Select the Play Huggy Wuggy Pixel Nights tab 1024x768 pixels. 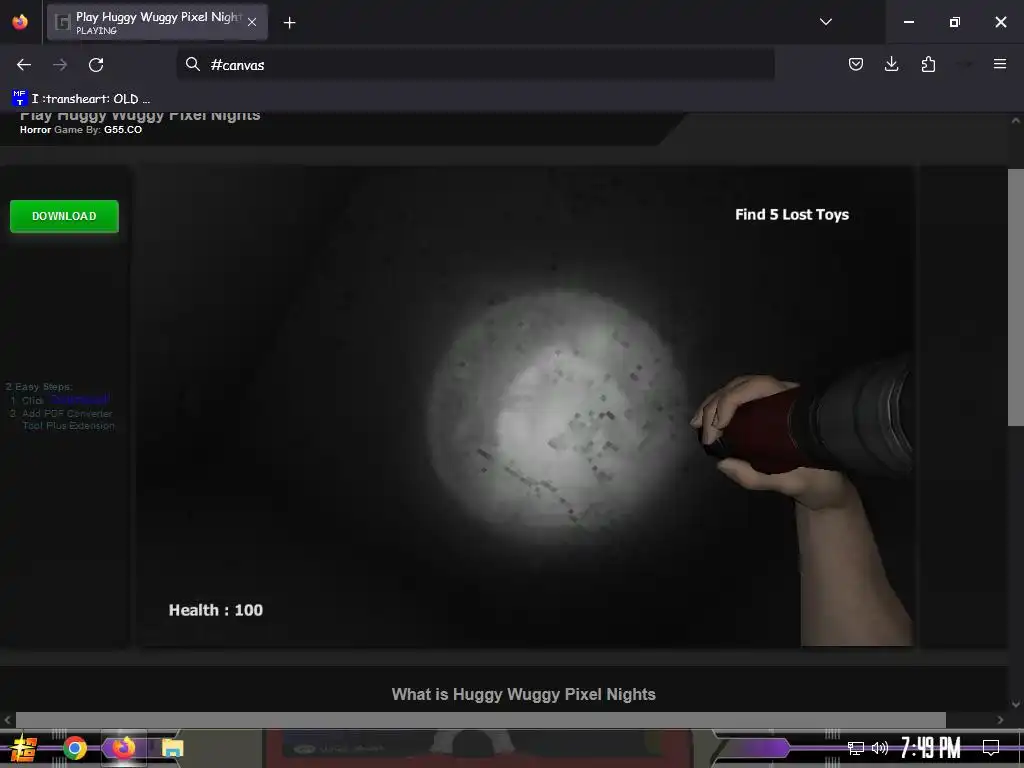tap(157, 22)
